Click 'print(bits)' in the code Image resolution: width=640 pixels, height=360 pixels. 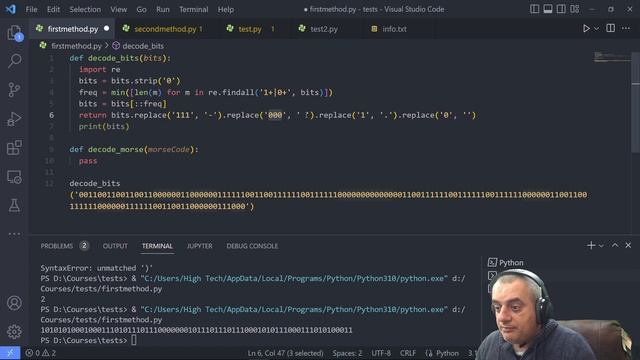click(104, 127)
